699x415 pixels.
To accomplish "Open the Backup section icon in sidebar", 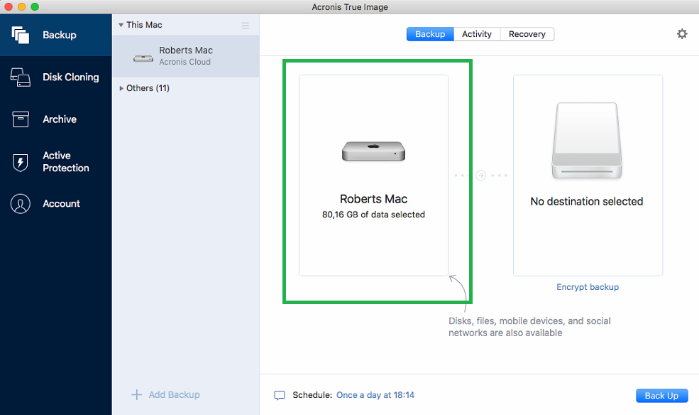I will pyautogui.click(x=21, y=35).
